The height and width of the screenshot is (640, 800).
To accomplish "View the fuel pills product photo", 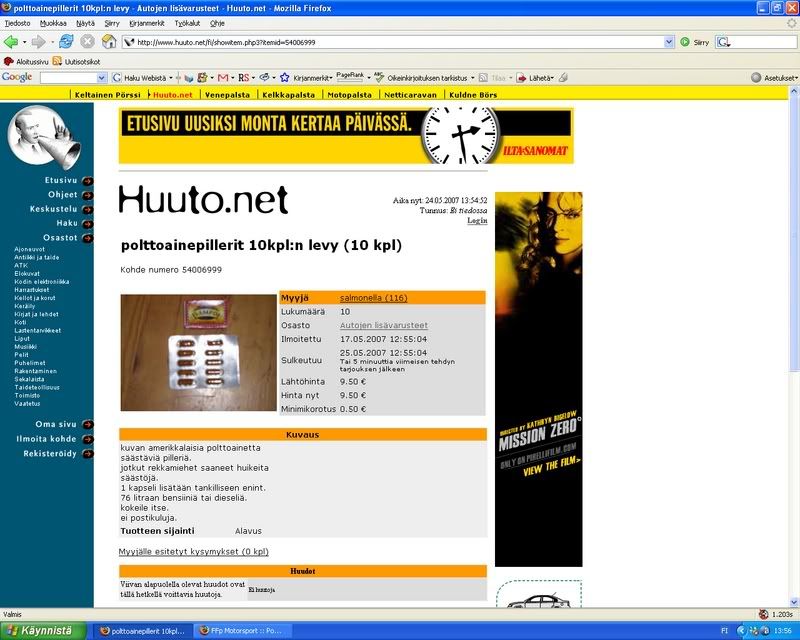I will tap(198, 353).
